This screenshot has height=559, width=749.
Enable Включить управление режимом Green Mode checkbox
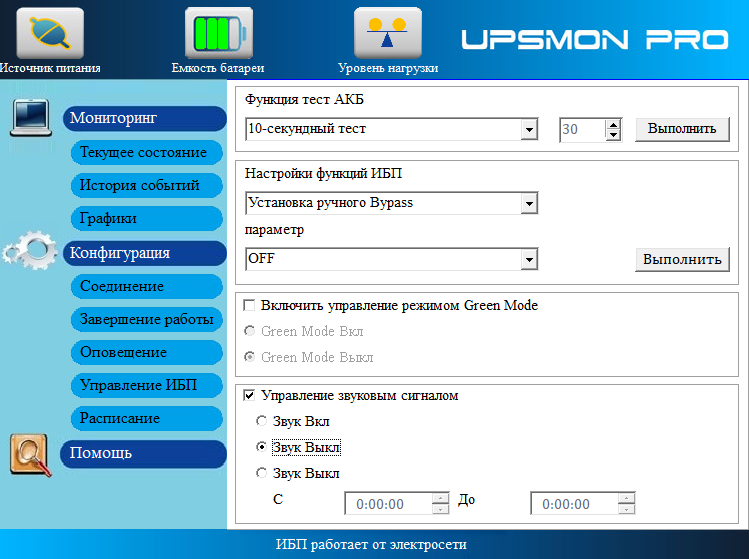[249, 305]
